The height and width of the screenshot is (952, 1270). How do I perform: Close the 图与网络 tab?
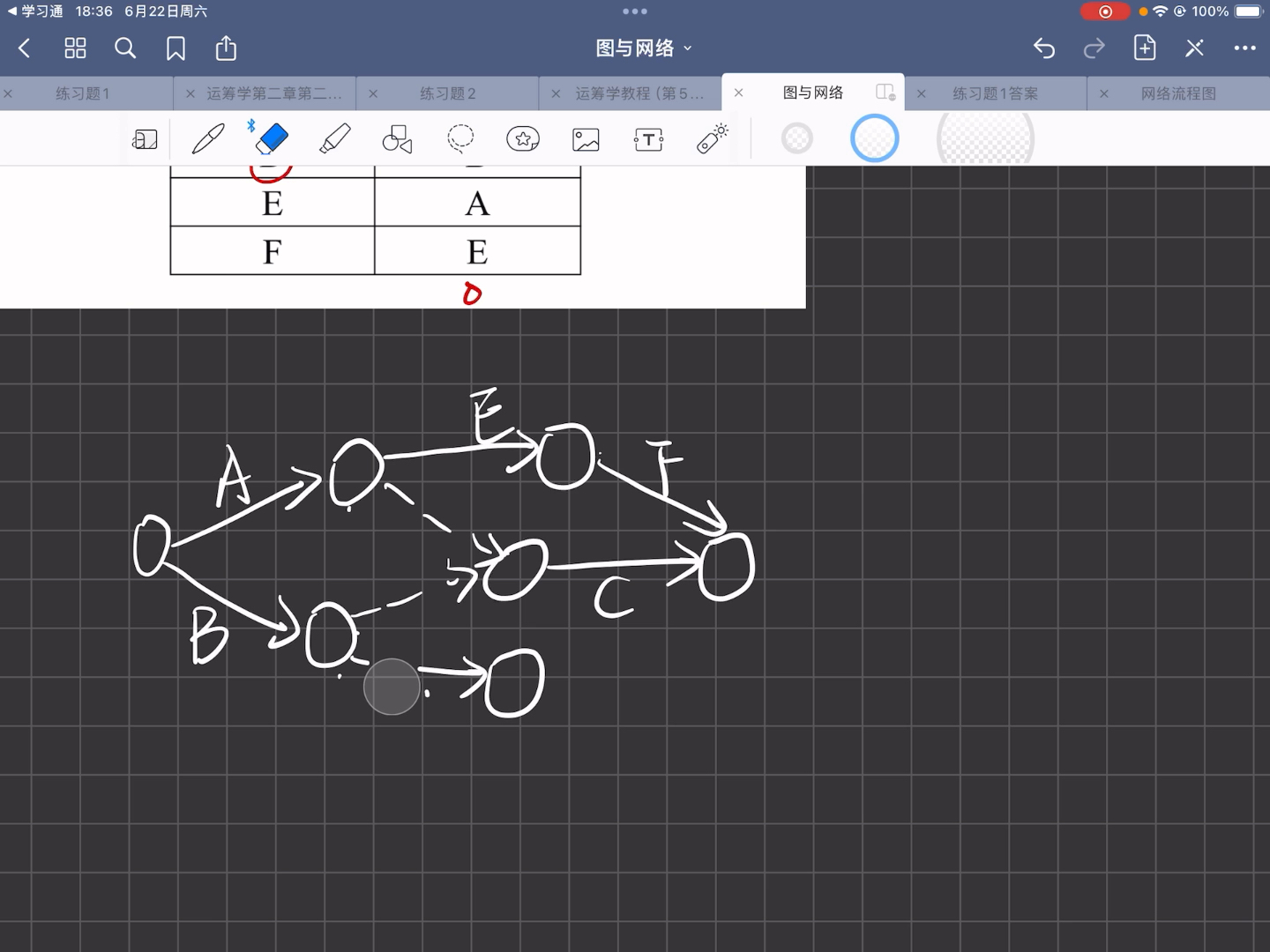point(739,93)
